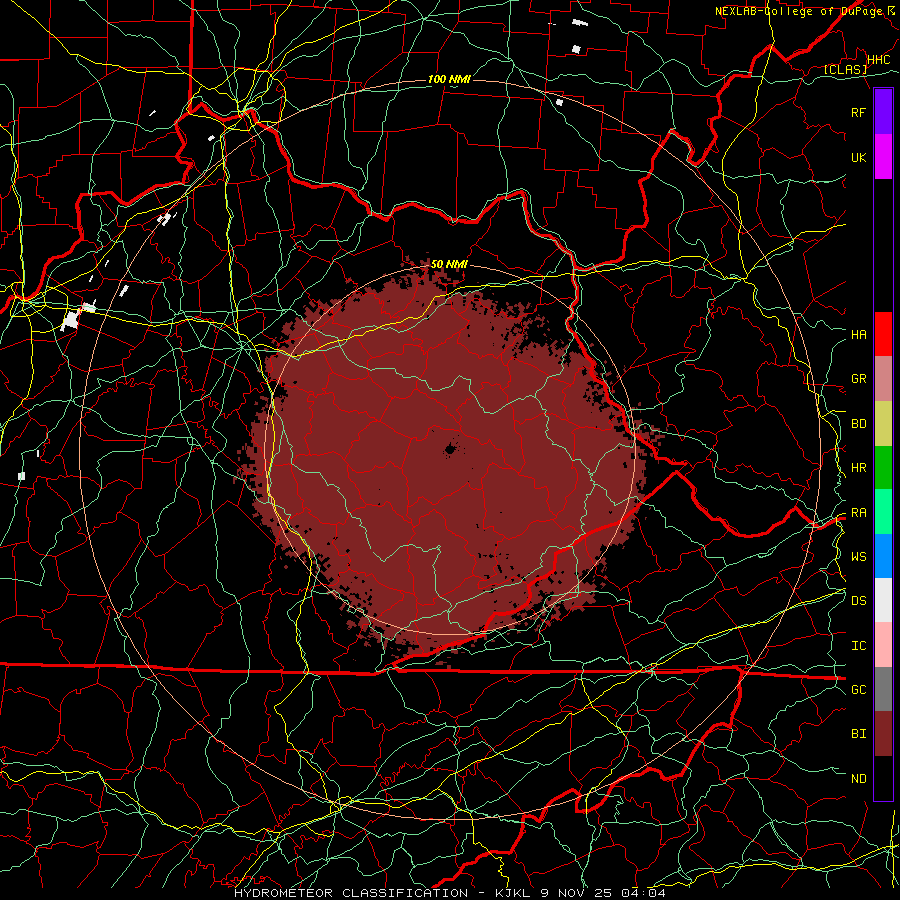Click the GR pink legend swatch
The image size is (900, 900).
(x=883, y=379)
